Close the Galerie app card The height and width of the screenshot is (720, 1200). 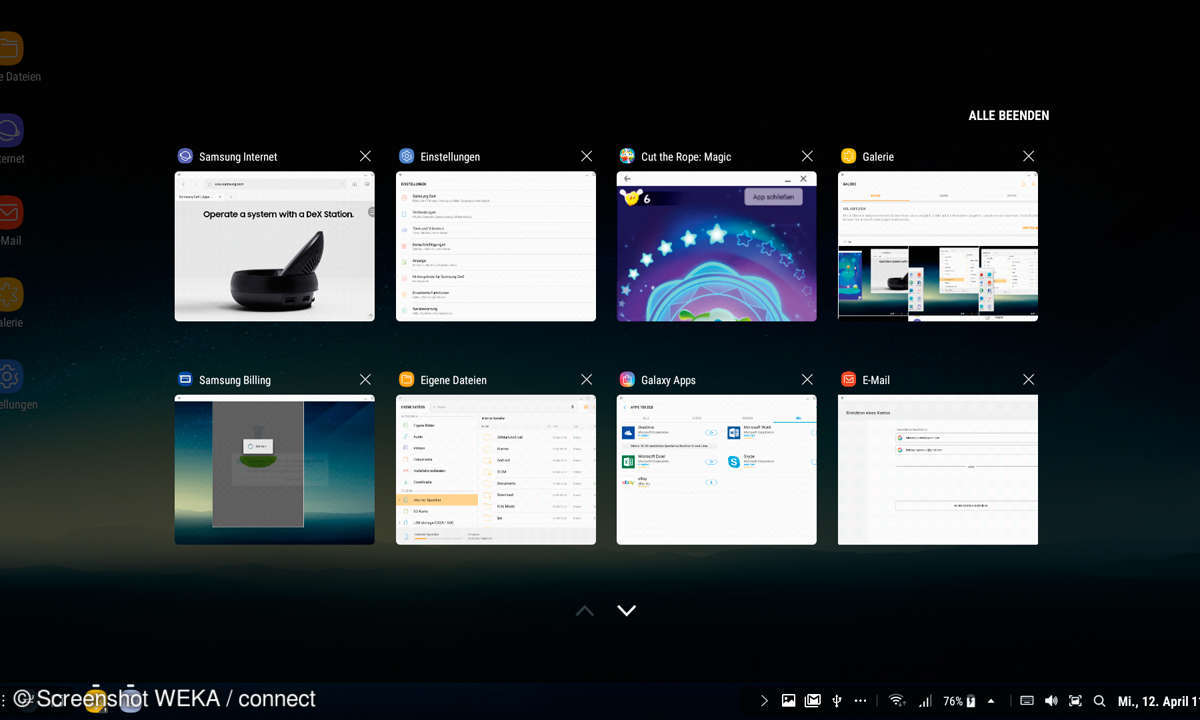(1028, 156)
